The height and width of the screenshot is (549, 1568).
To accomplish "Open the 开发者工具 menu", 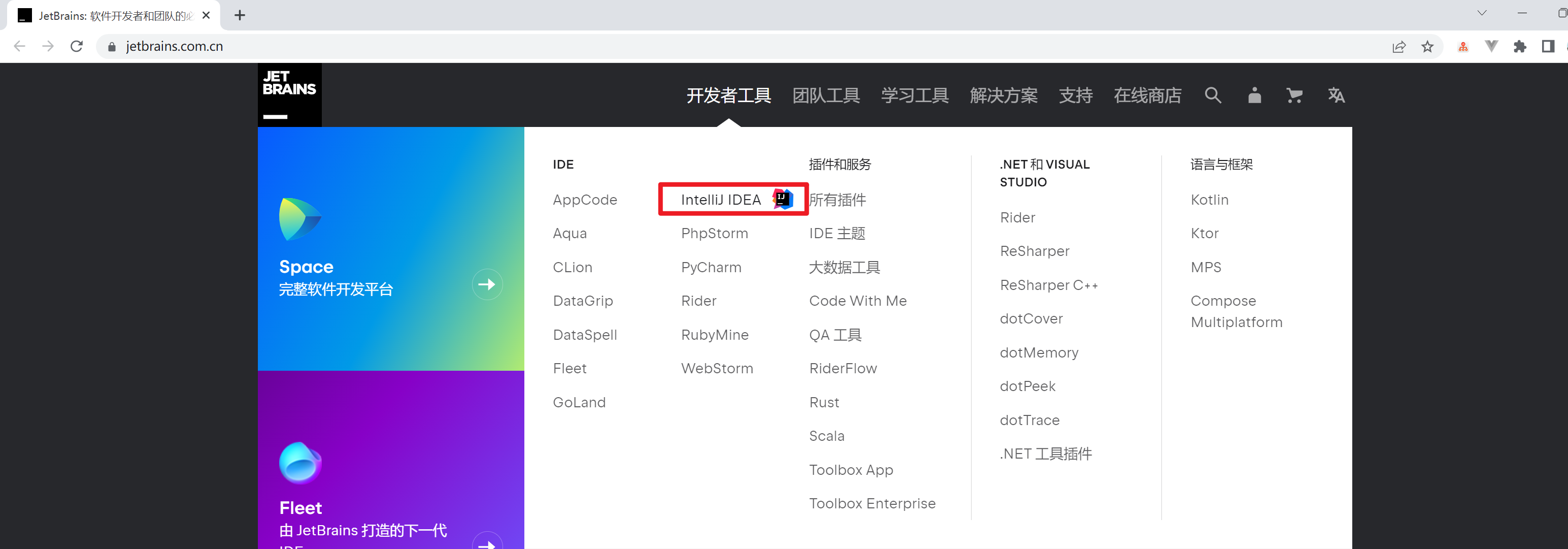I will click(728, 95).
